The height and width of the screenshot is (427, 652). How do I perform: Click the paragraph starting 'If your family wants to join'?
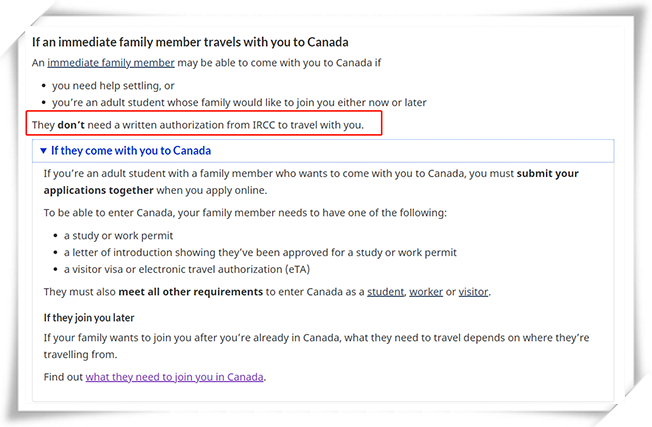316,346
